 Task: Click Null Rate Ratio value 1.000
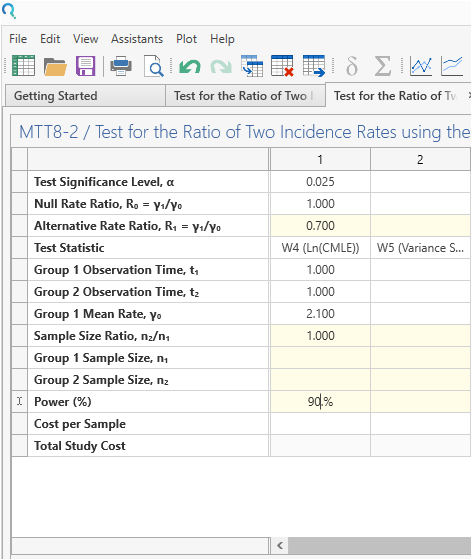320,204
